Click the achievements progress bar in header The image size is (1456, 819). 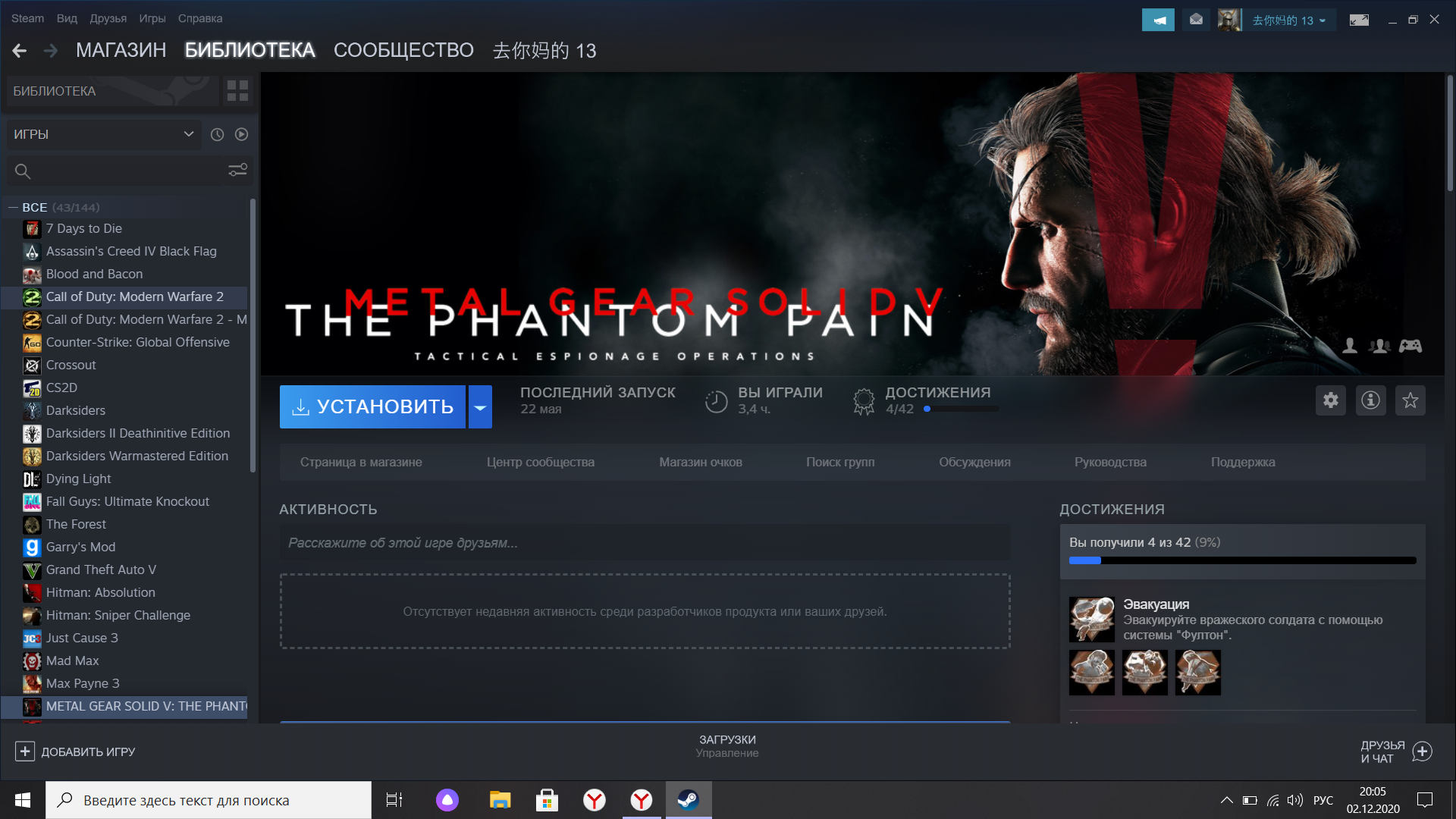click(961, 409)
